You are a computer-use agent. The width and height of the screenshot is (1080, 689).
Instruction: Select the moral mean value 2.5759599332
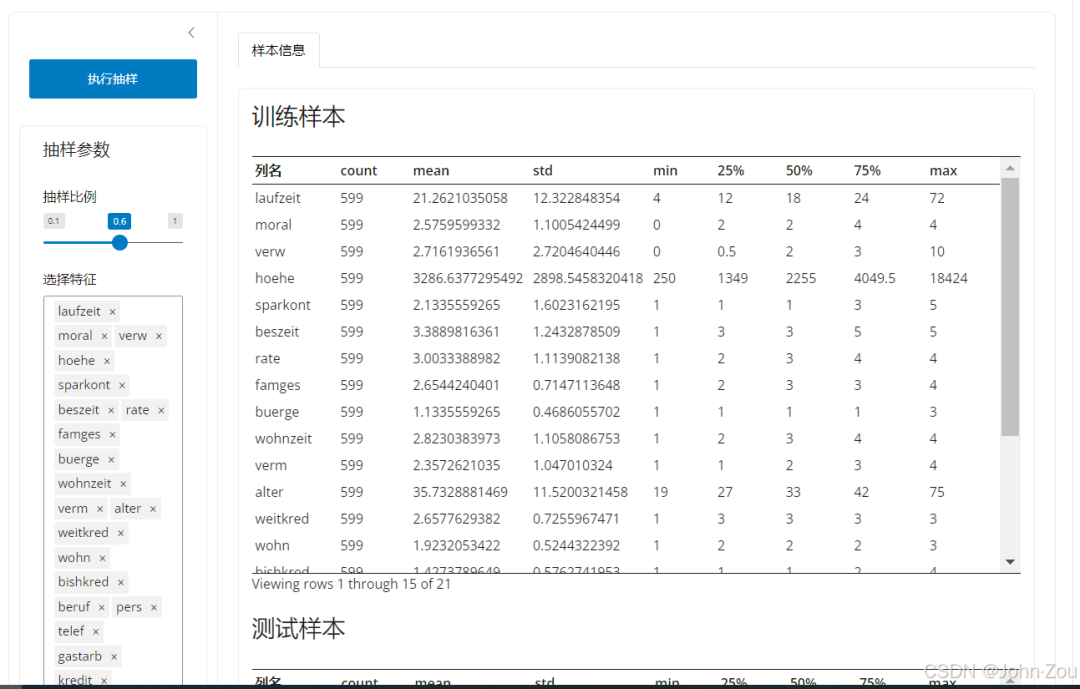pyautogui.click(x=457, y=225)
